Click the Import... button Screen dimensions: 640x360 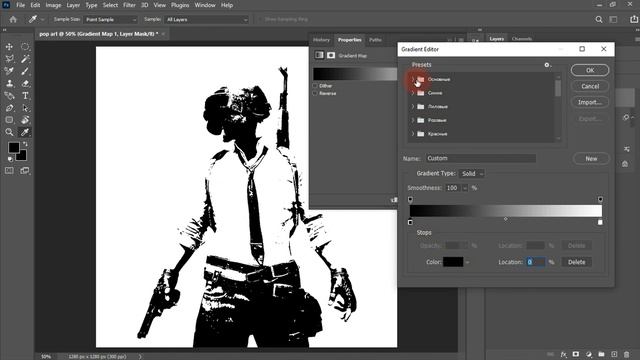point(590,102)
